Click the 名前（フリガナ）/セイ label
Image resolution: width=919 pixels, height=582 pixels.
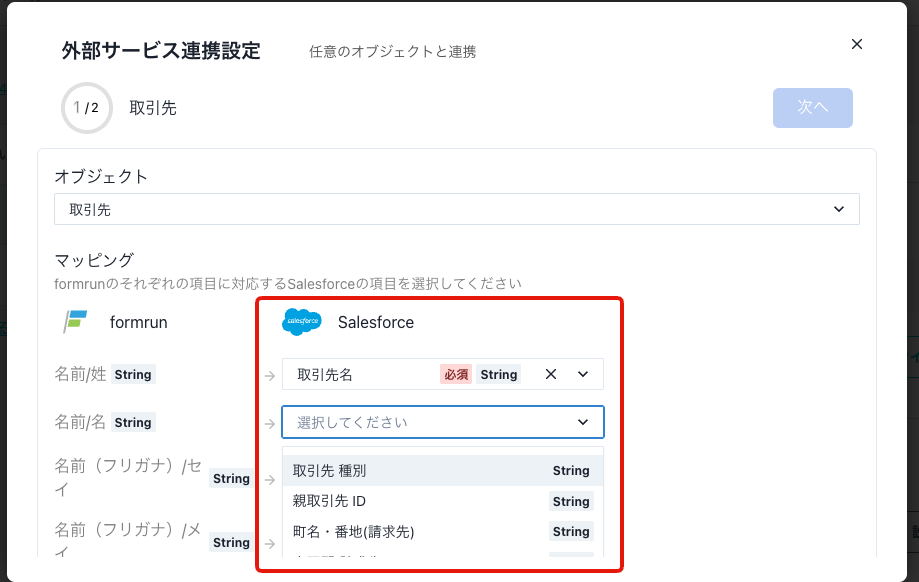128,478
